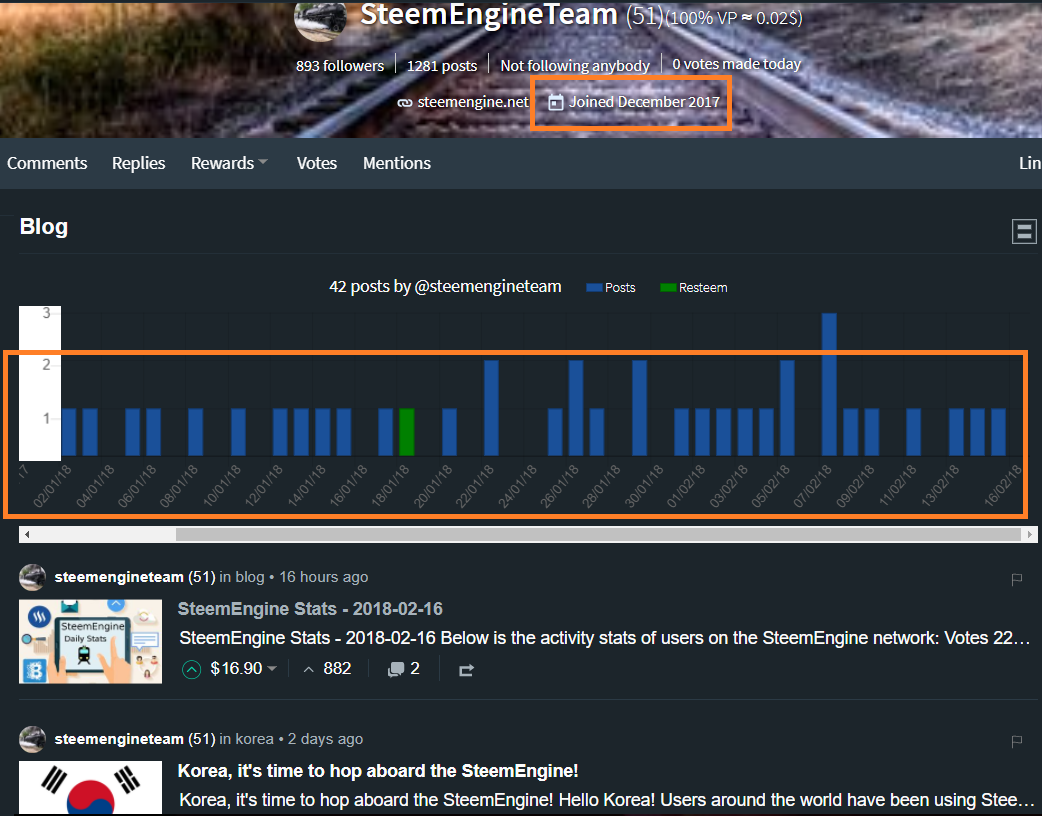Open steemengineteam author link on Stats post
Image resolution: width=1042 pixels, height=816 pixels.
118,577
